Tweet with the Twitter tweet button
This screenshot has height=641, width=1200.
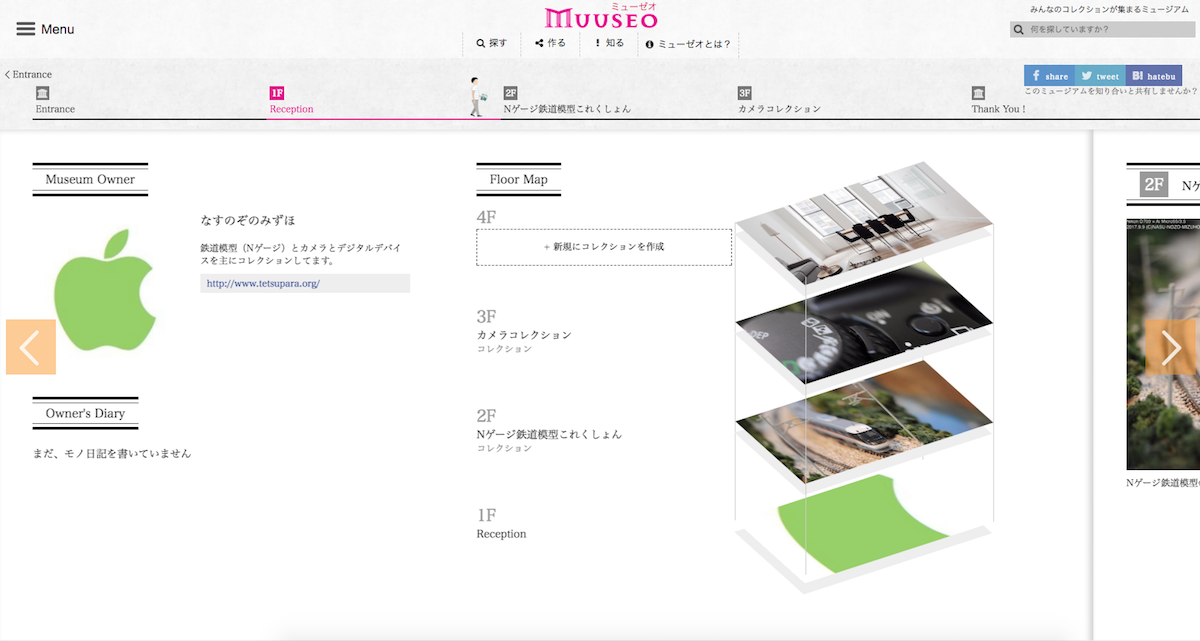[1100, 76]
